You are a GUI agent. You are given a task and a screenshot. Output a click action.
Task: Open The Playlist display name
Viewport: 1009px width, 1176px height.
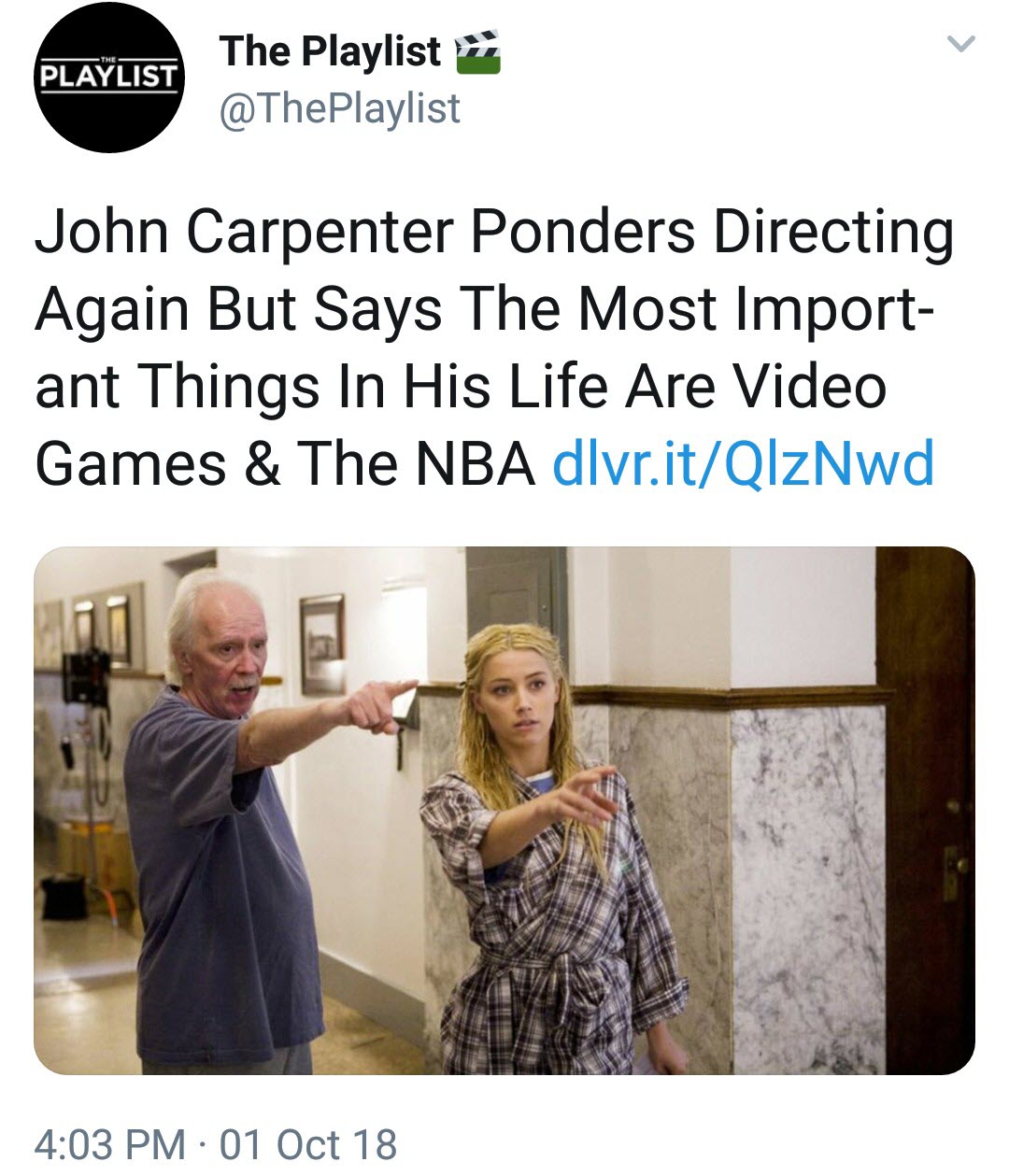coord(330,51)
